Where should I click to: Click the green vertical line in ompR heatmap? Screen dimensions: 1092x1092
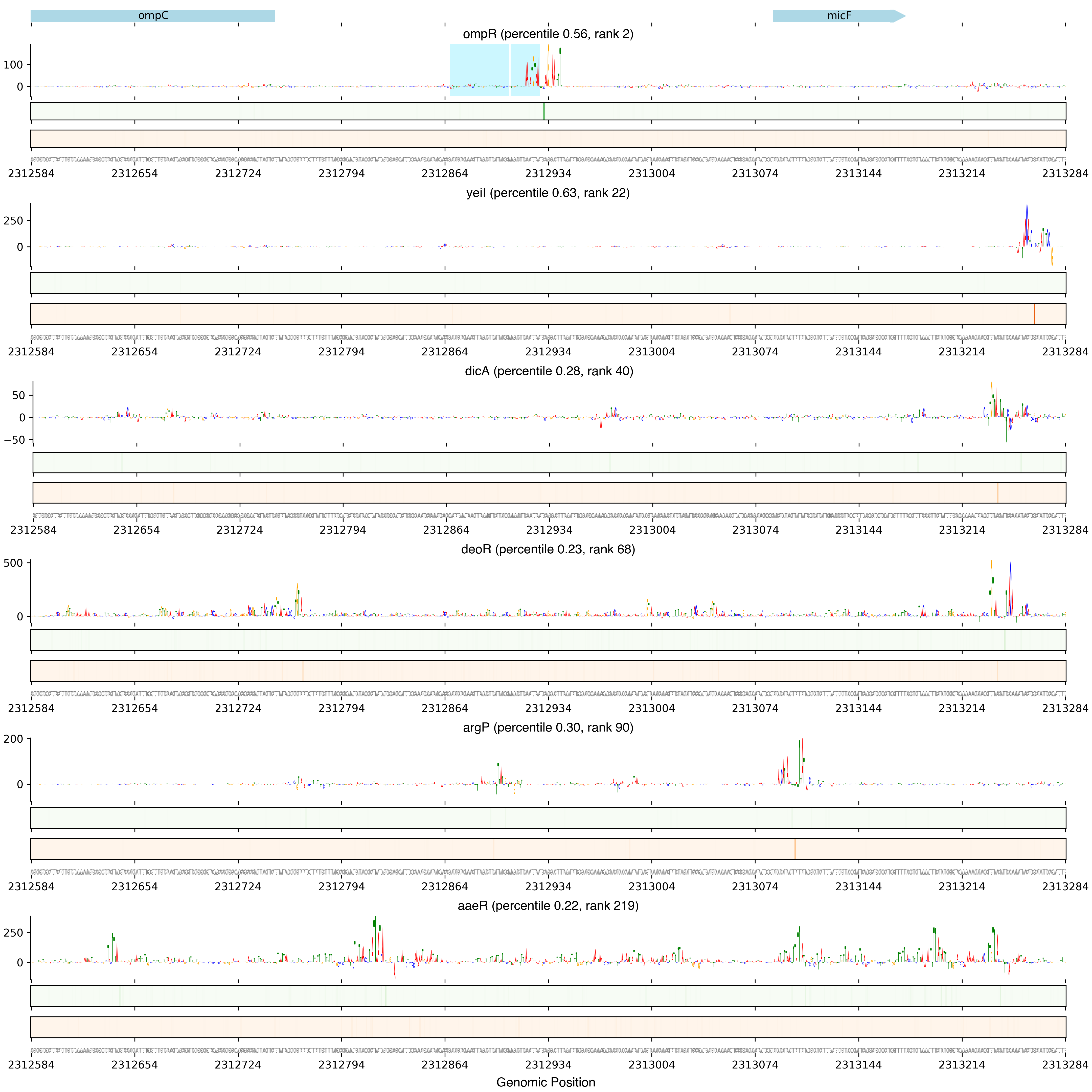coord(544,111)
